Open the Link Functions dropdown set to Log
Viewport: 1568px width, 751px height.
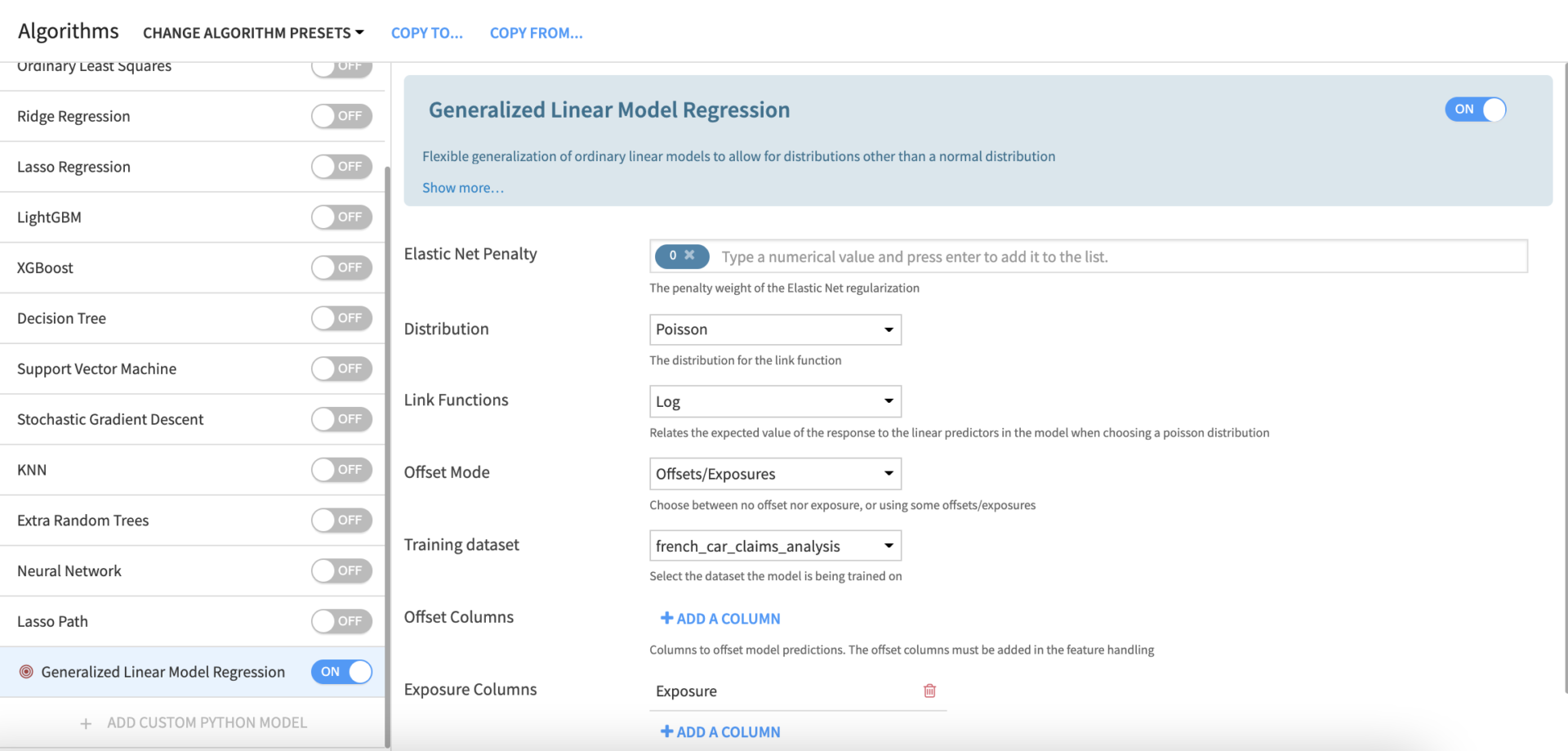(775, 401)
